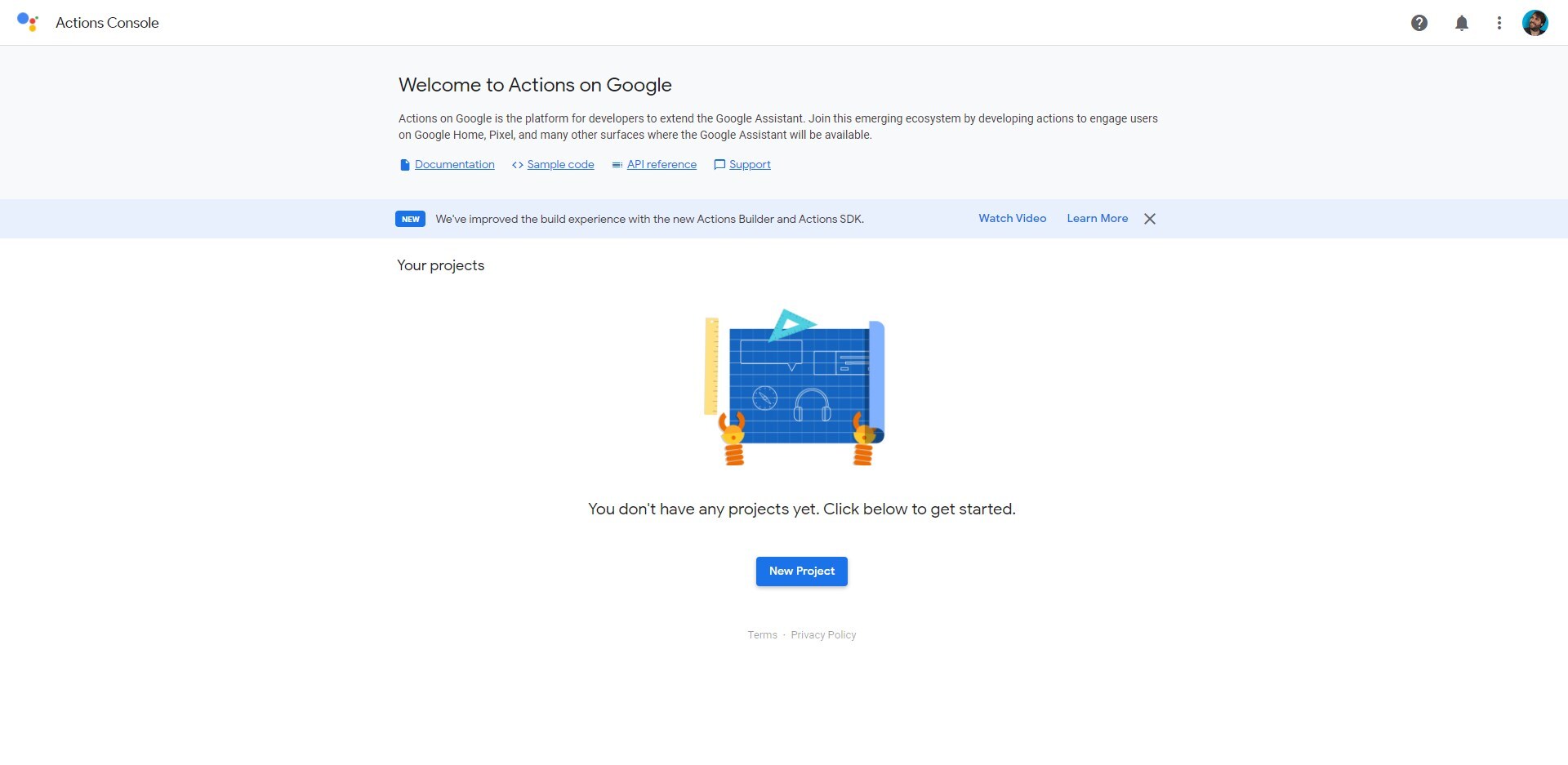Image resolution: width=1568 pixels, height=765 pixels.
Task: Click the banner text about Actions Builder
Action: pos(650,219)
